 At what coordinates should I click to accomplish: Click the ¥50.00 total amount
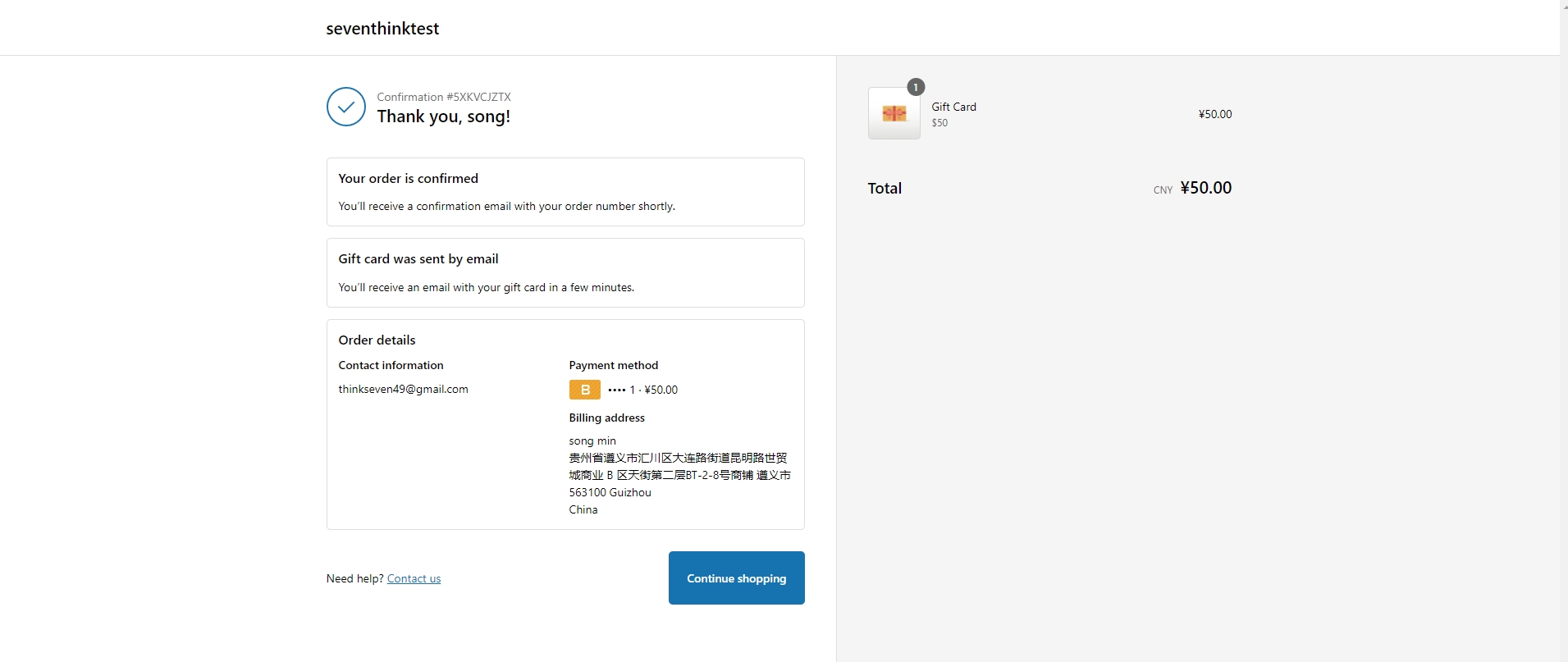1205,188
